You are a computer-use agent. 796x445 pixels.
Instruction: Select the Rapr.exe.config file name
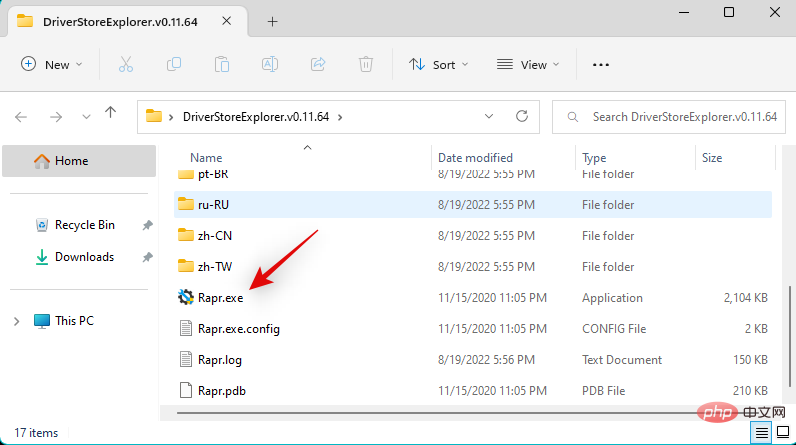point(239,329)
